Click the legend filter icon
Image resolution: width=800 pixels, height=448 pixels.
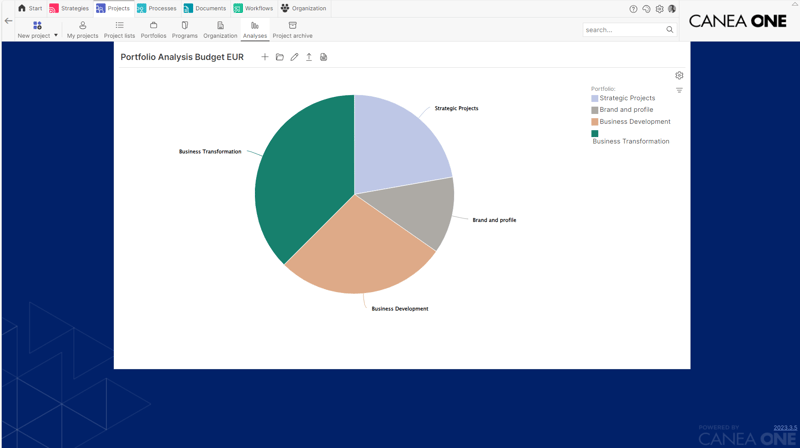coord(679,90)
